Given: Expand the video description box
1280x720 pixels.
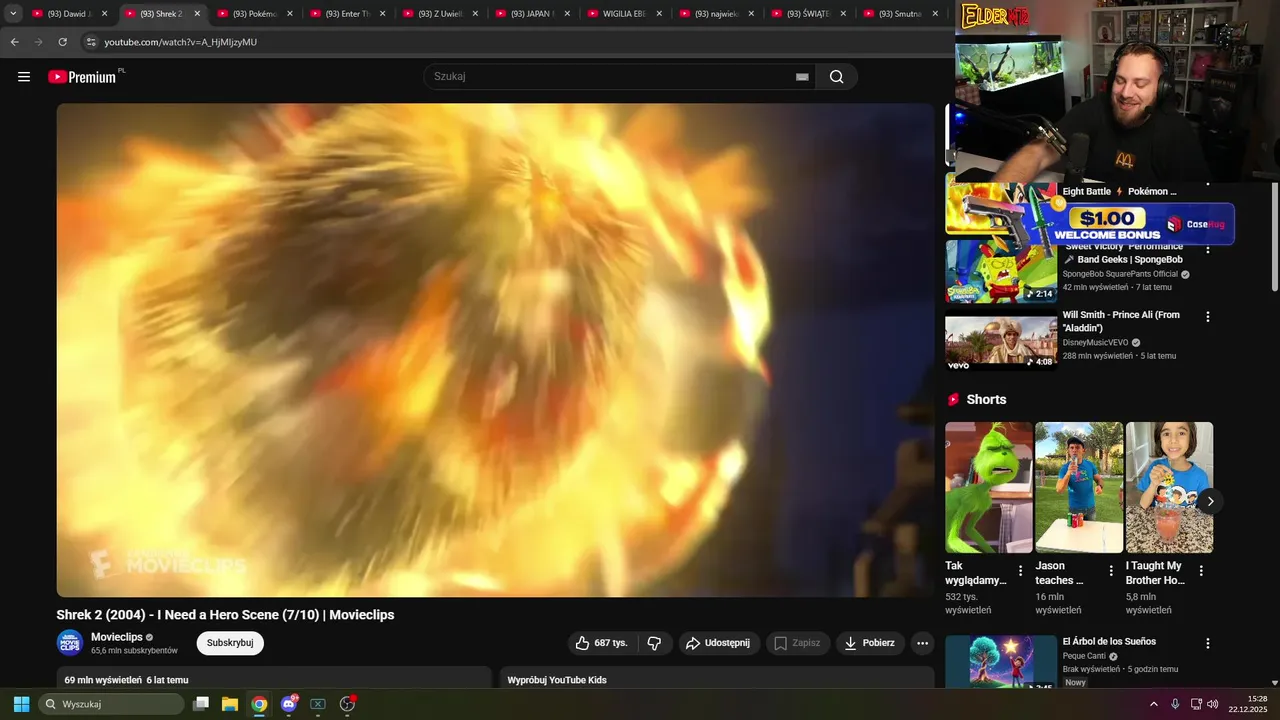Looking at the screenshot, I should [274, 678].
